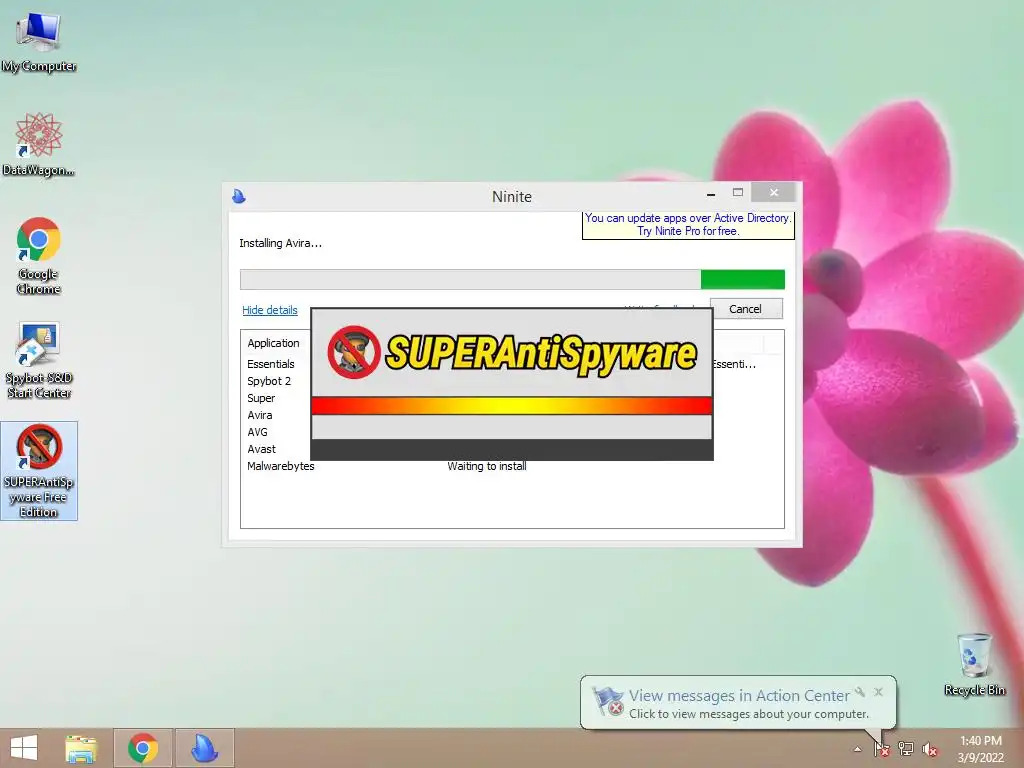Click the Windows Start button
This screenshot has height=768, width=1024.
pyautogui.click(x=24, y=748)
